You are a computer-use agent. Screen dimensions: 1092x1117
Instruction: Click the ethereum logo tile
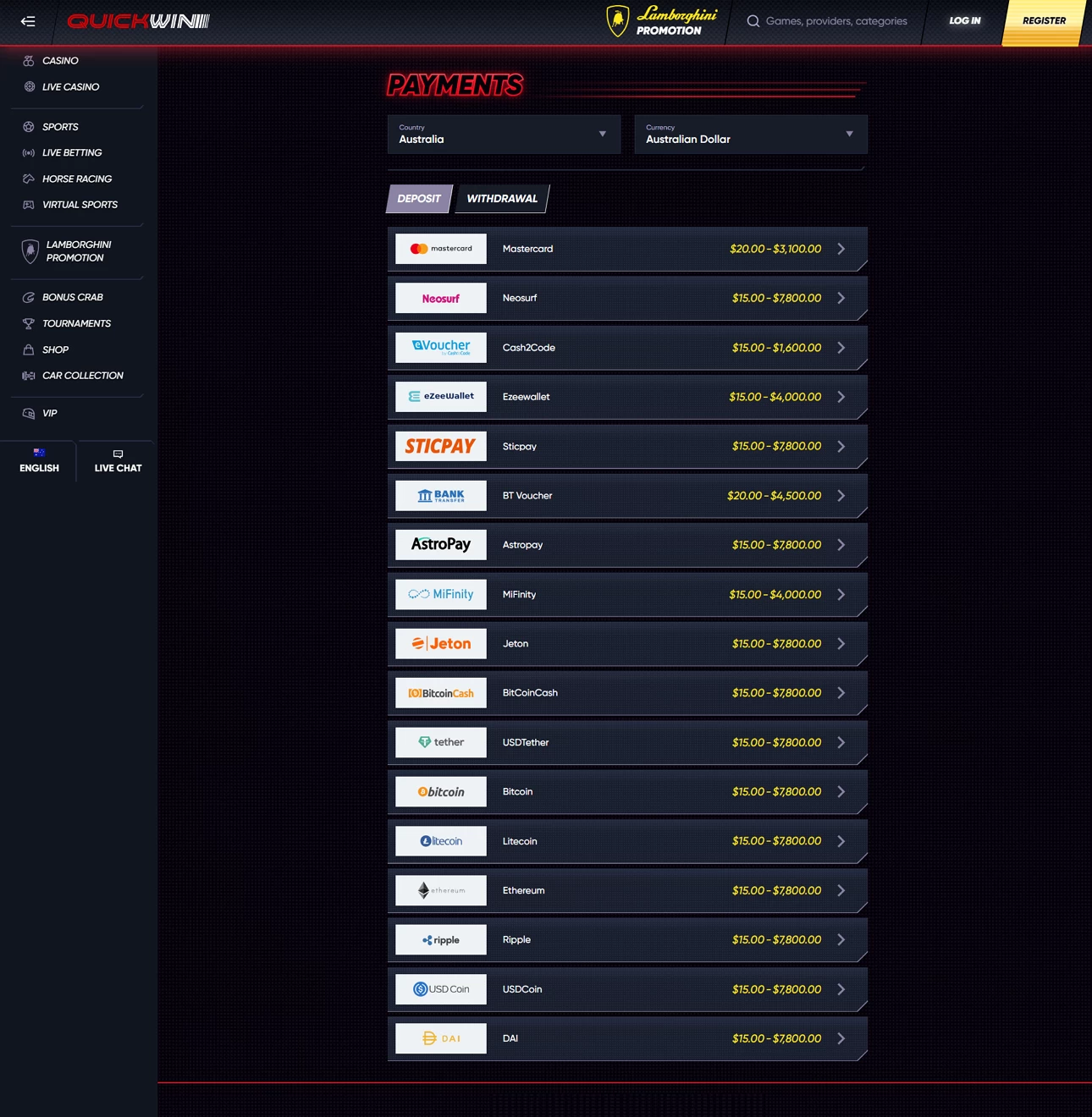click(441, 890)
